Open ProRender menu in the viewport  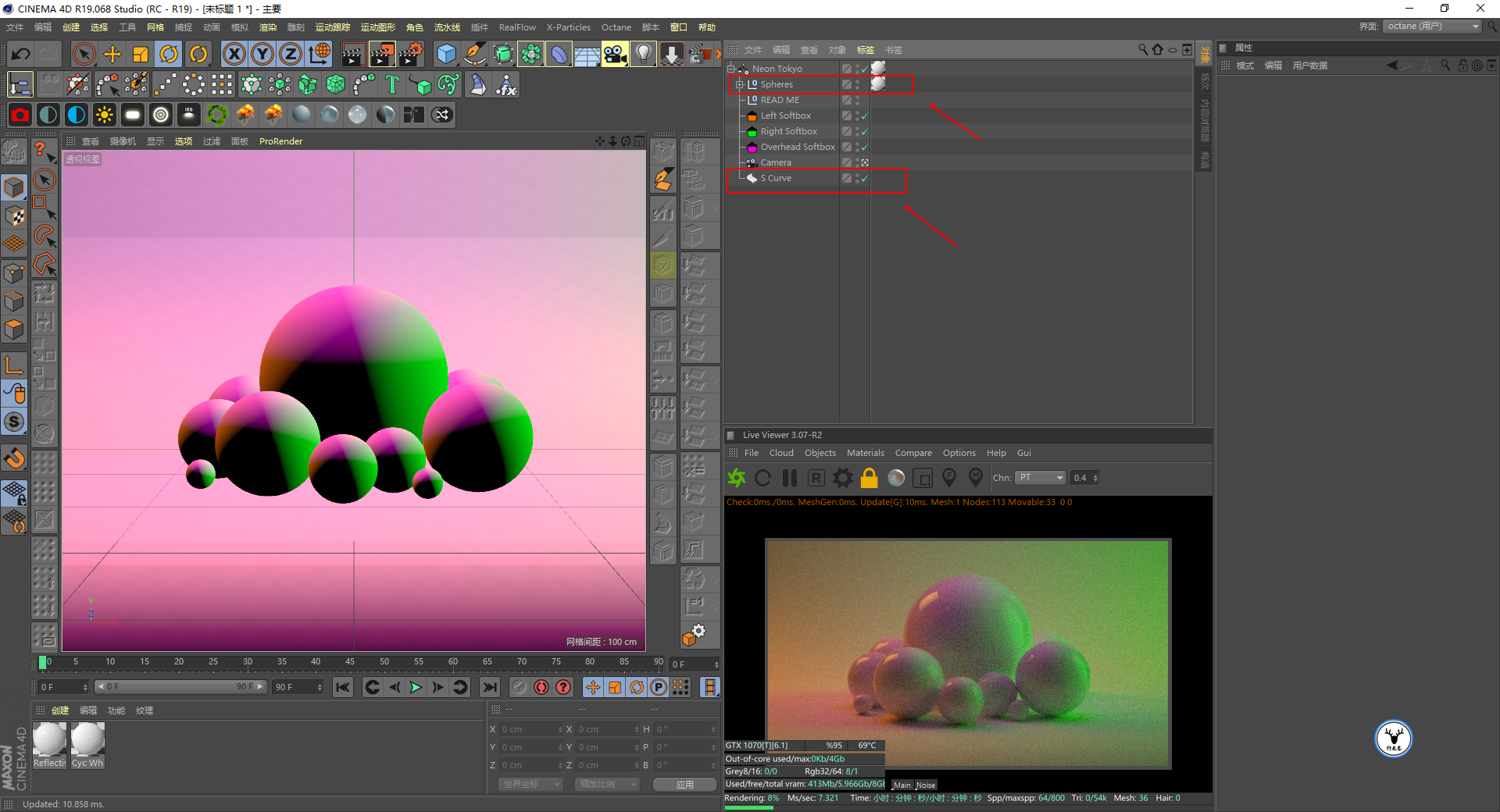(280, 141)
